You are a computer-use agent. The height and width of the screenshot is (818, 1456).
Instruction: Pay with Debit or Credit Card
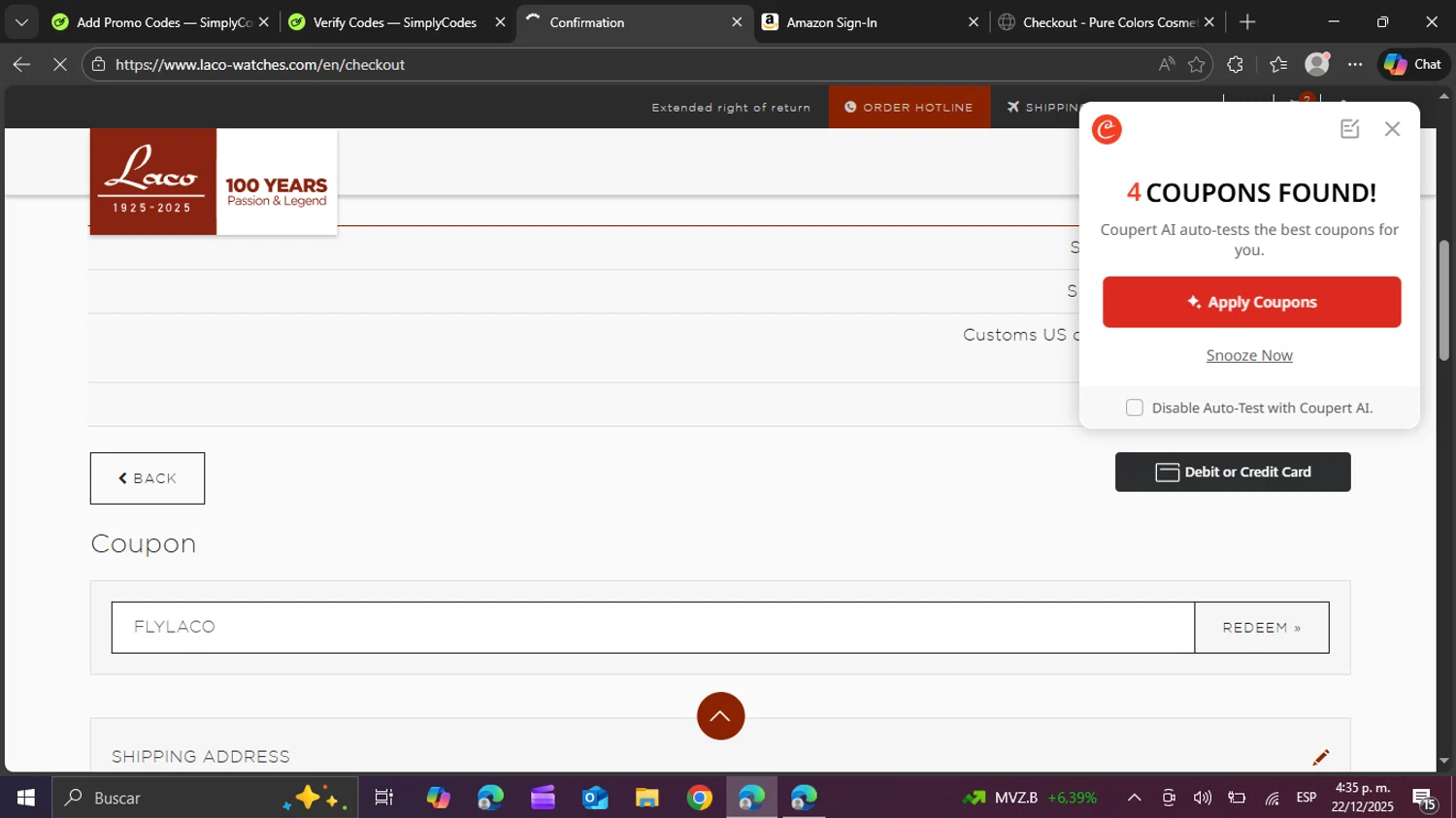click(x=1233, y=472)
